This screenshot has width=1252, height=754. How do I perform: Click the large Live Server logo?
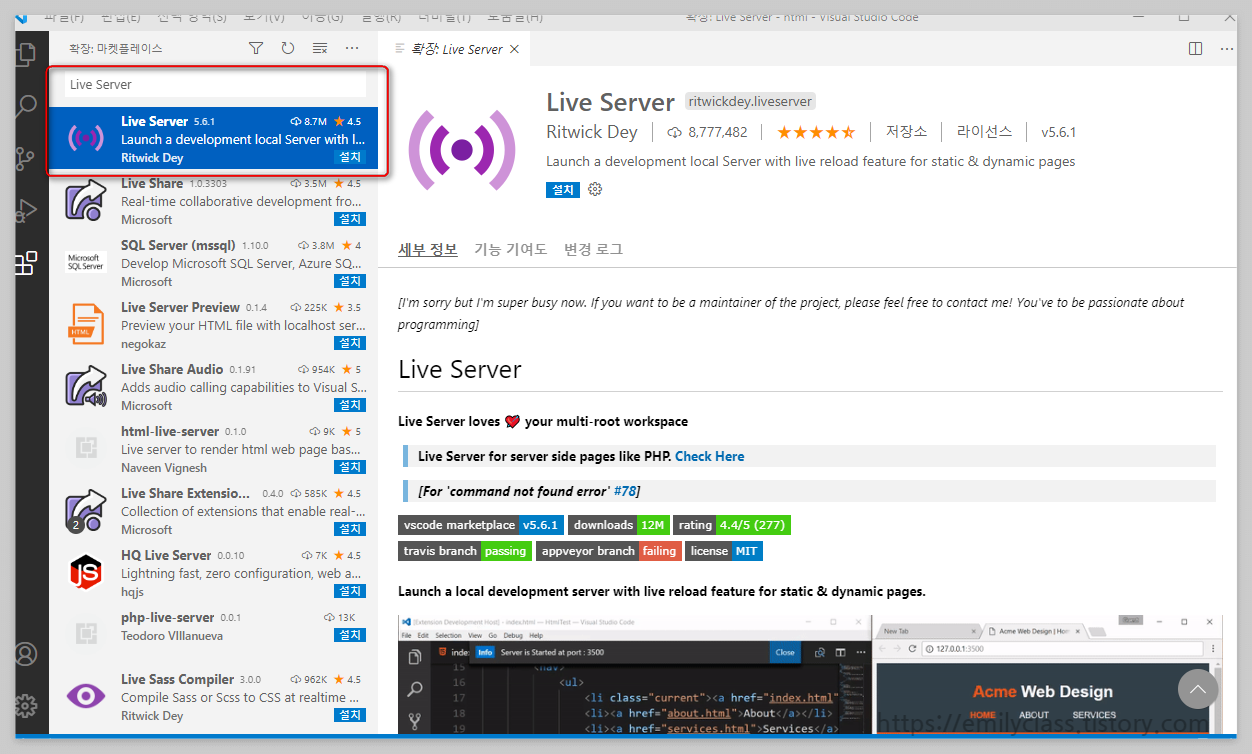click(x=462, y=149)
